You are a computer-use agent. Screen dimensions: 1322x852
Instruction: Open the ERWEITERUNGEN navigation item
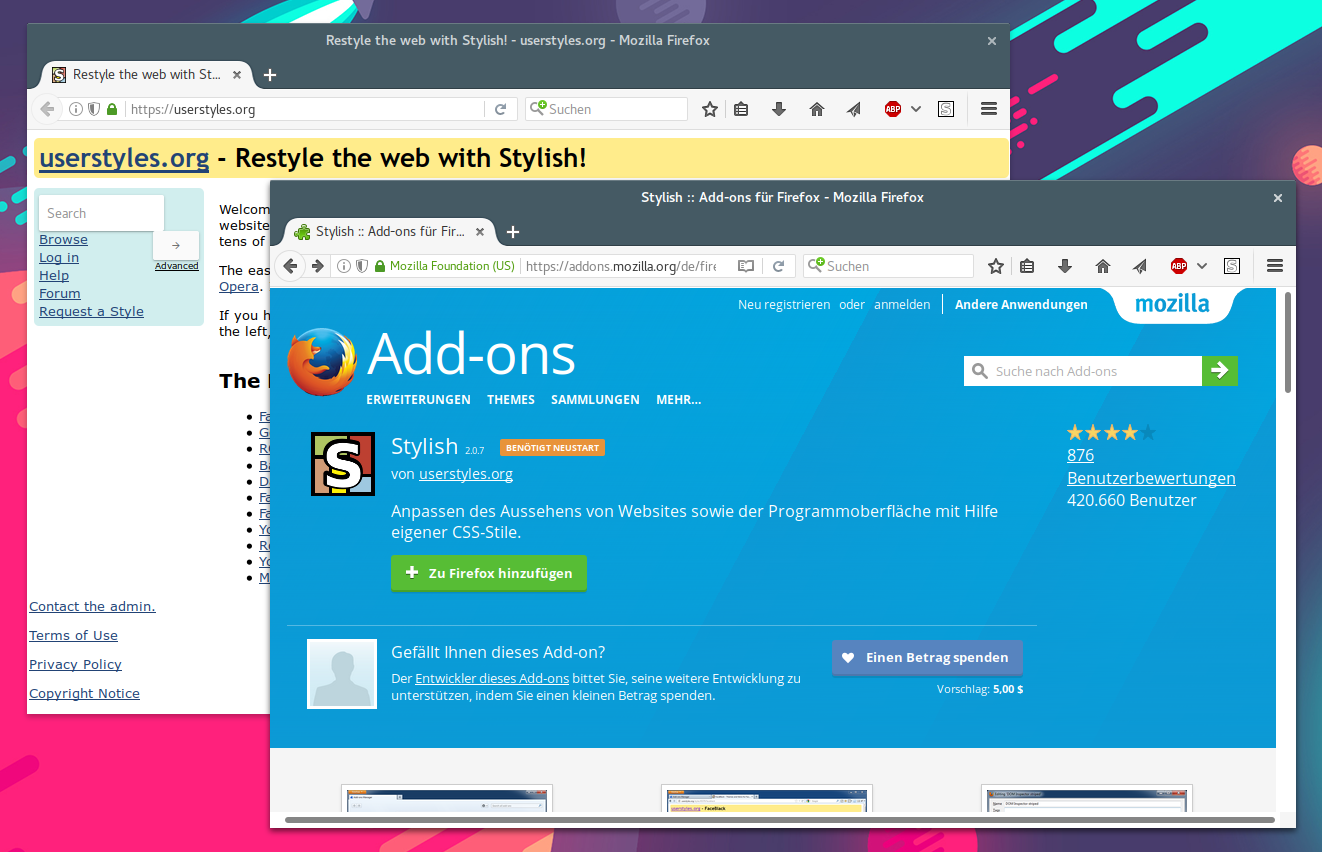[x=418, y=399]
